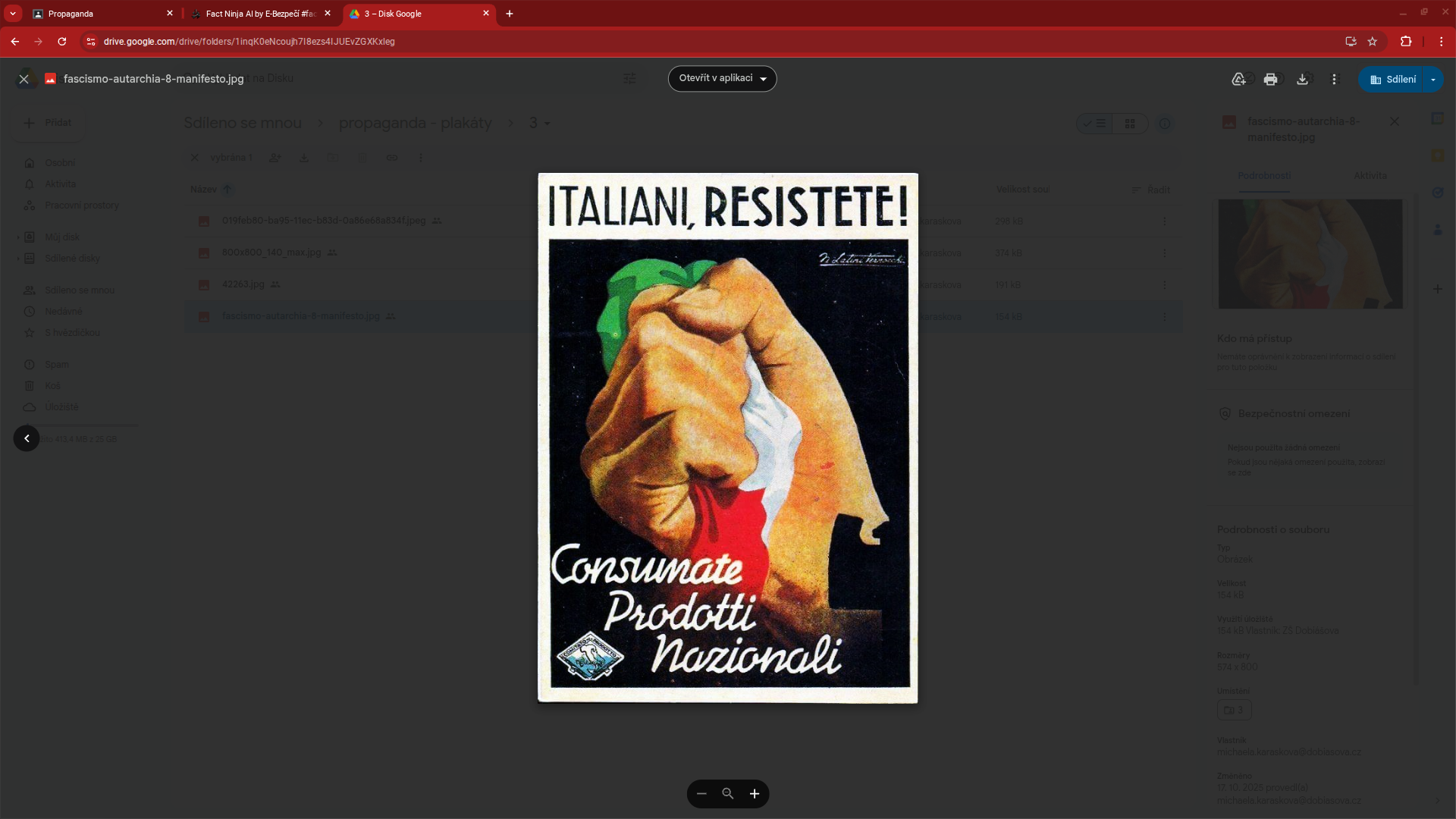Add shortcut to Drive icon
The height and width of the screenshot is (819, 1456).
coord(1238,79)
